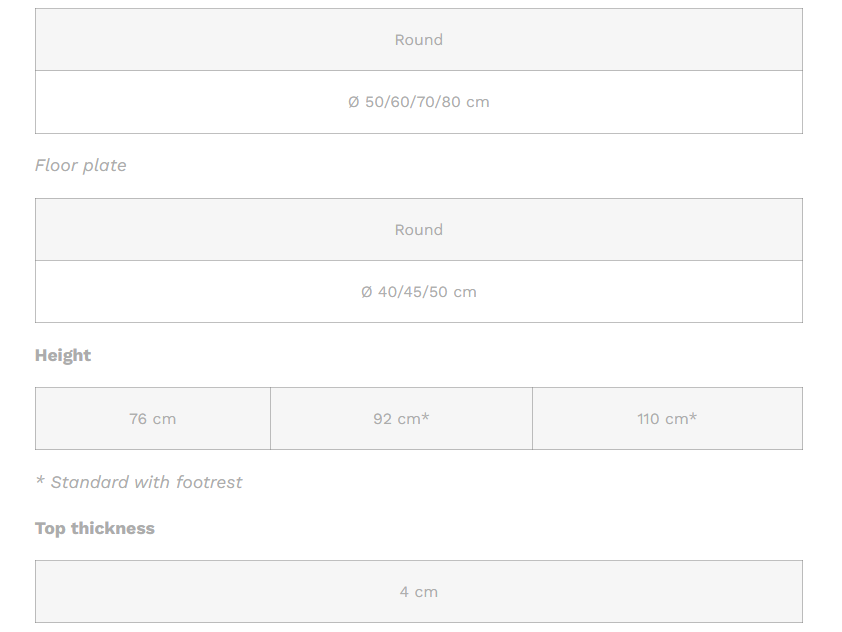This screenshot has height=632, width=842.
Task: Choose the 76 cm height cell
Action: click(x=152, y=419)
